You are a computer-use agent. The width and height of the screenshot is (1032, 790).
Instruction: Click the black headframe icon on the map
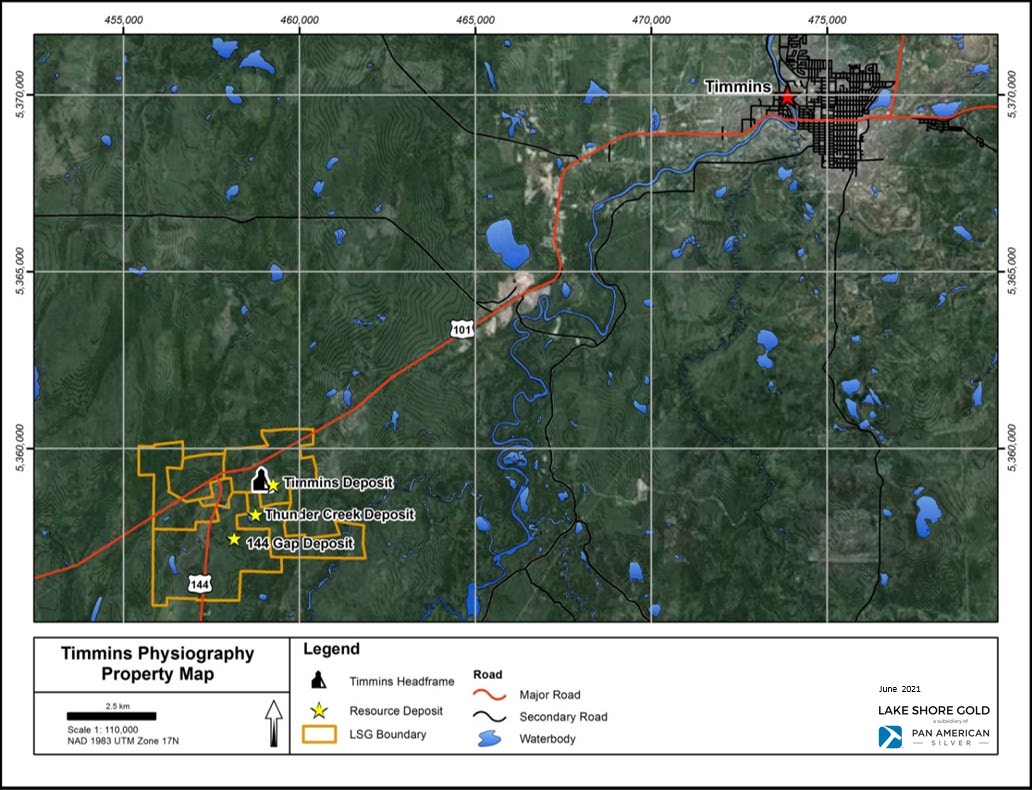tap(260, 480)
